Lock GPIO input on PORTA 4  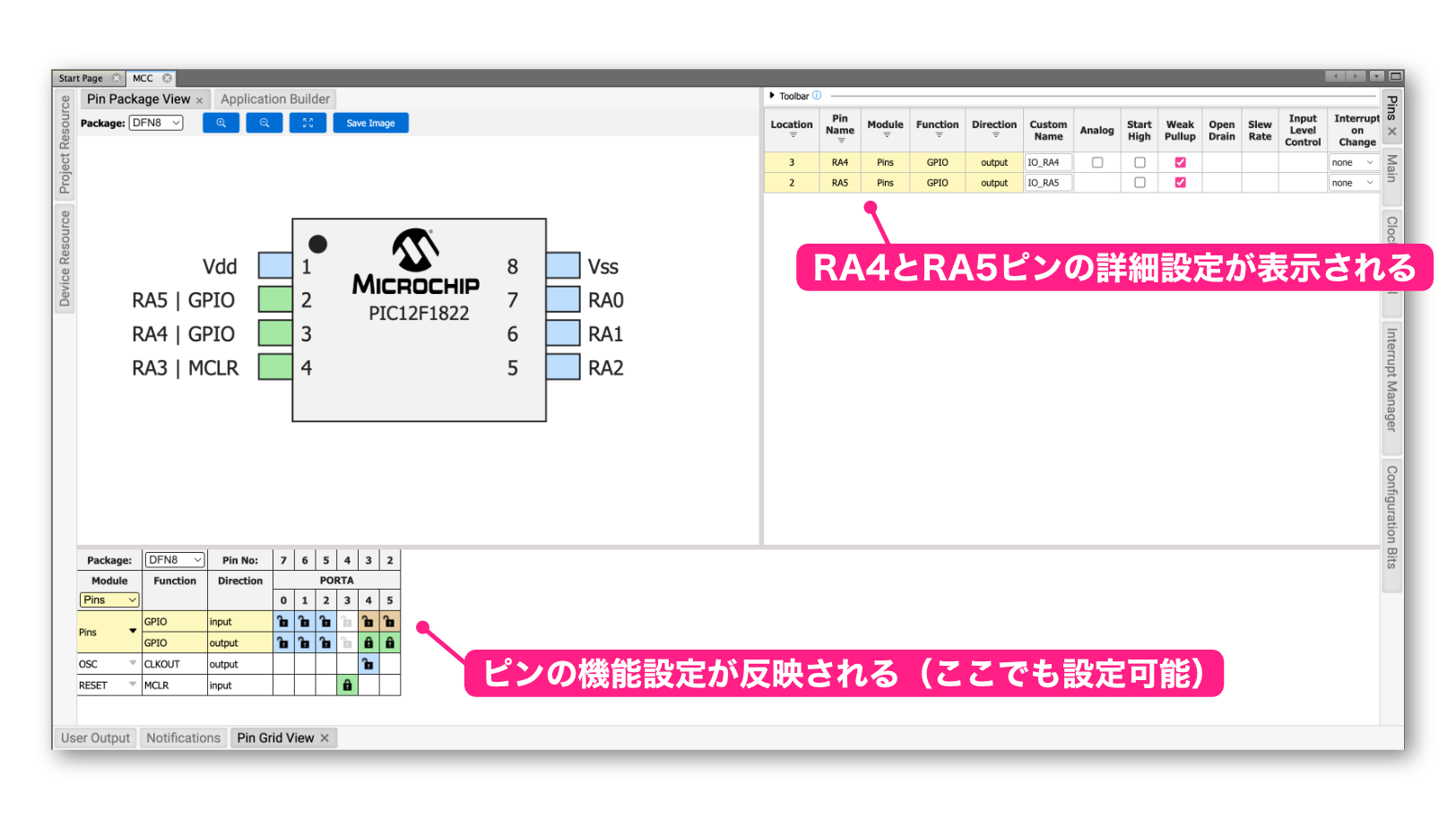pos(368,621)
